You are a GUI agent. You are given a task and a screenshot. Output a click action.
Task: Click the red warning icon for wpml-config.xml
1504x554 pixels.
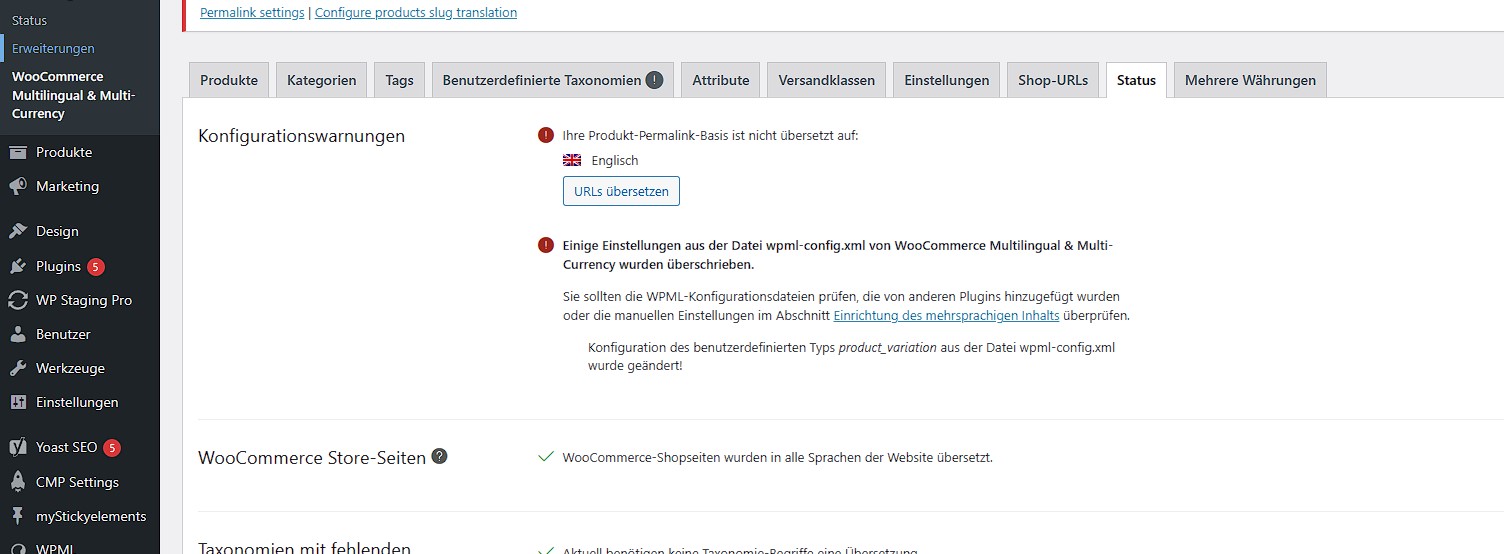coord(546,245)
